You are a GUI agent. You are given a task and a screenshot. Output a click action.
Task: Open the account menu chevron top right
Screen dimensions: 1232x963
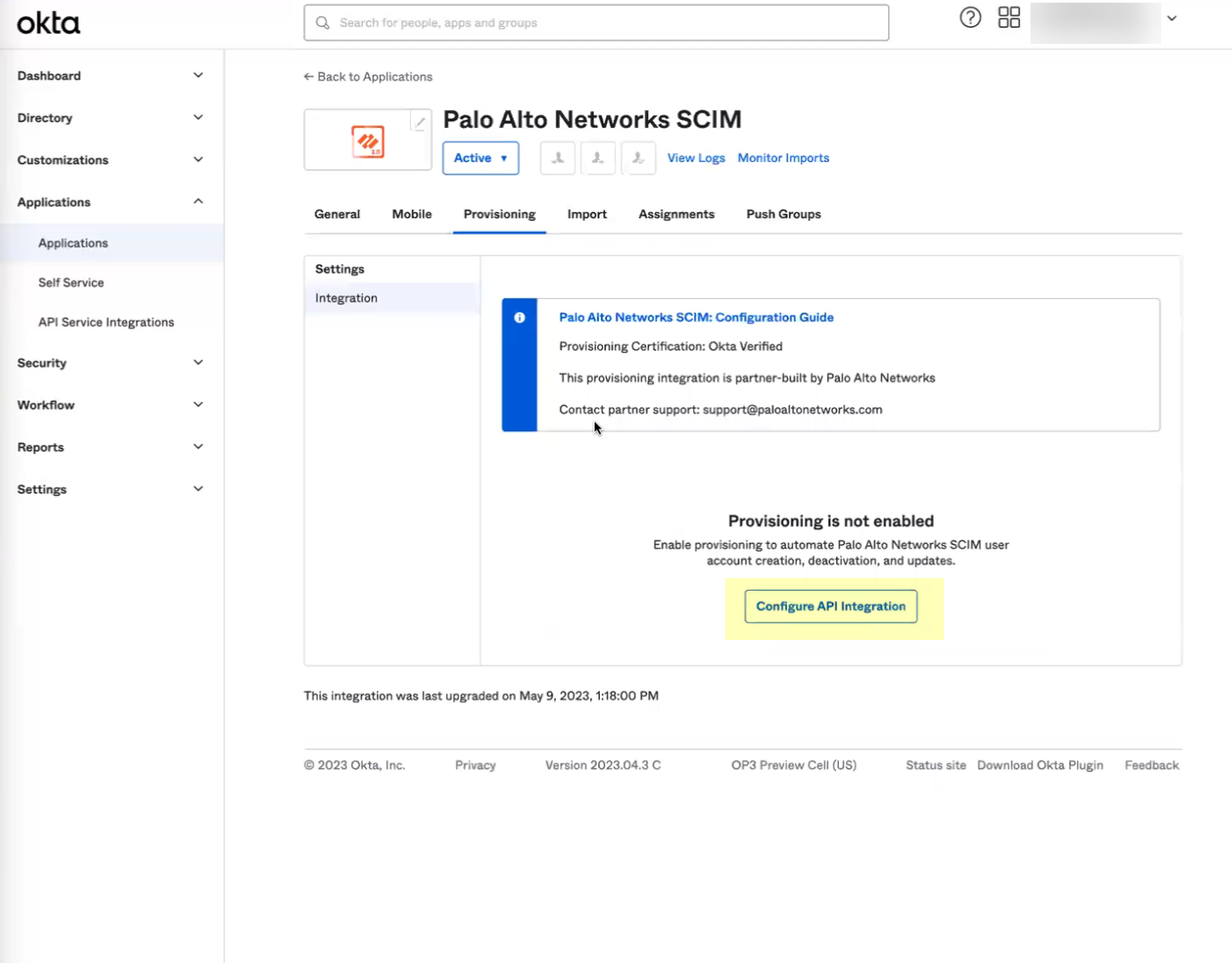1172,17
